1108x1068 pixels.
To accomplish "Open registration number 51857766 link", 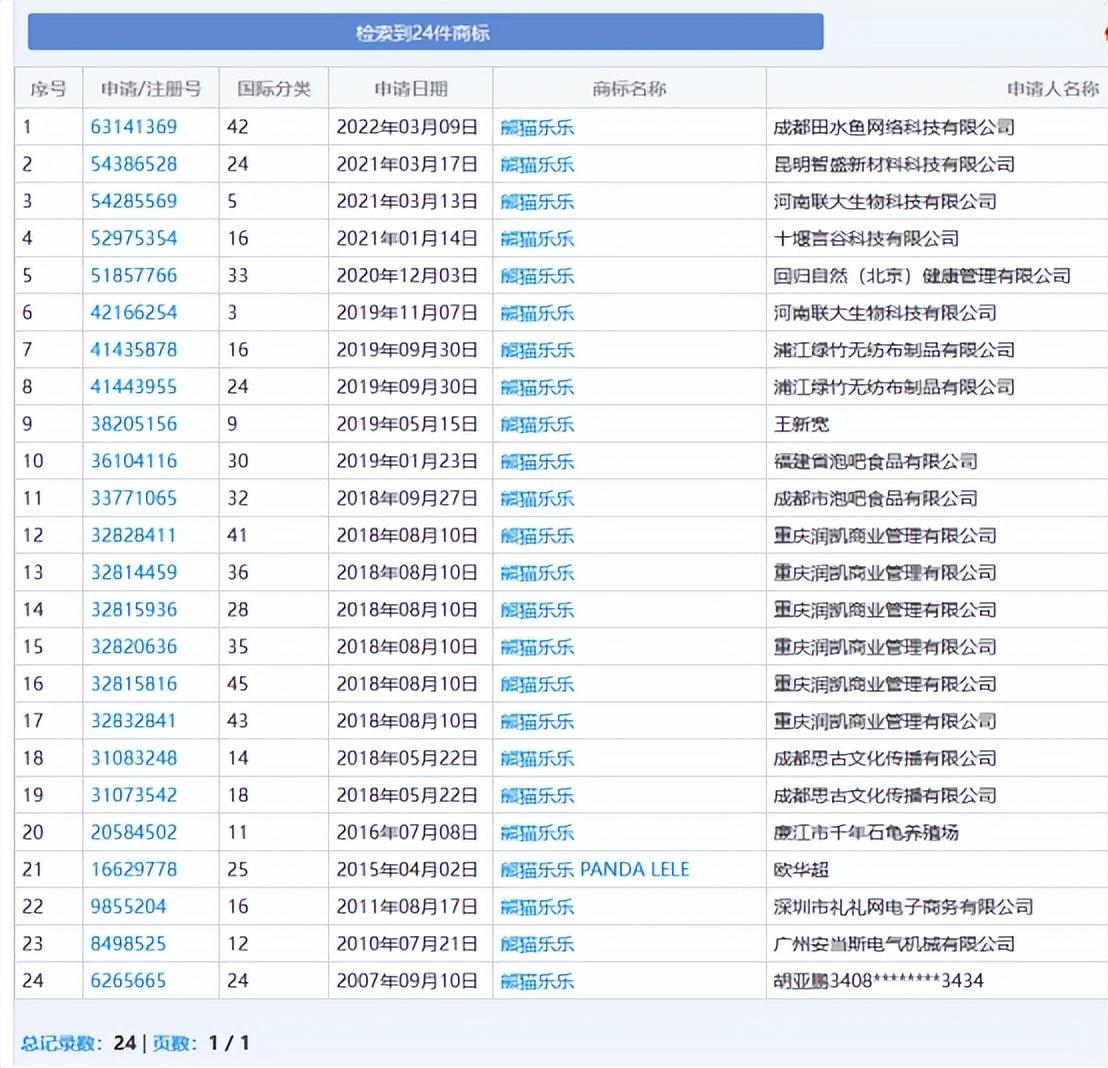I will click(134, 276).
